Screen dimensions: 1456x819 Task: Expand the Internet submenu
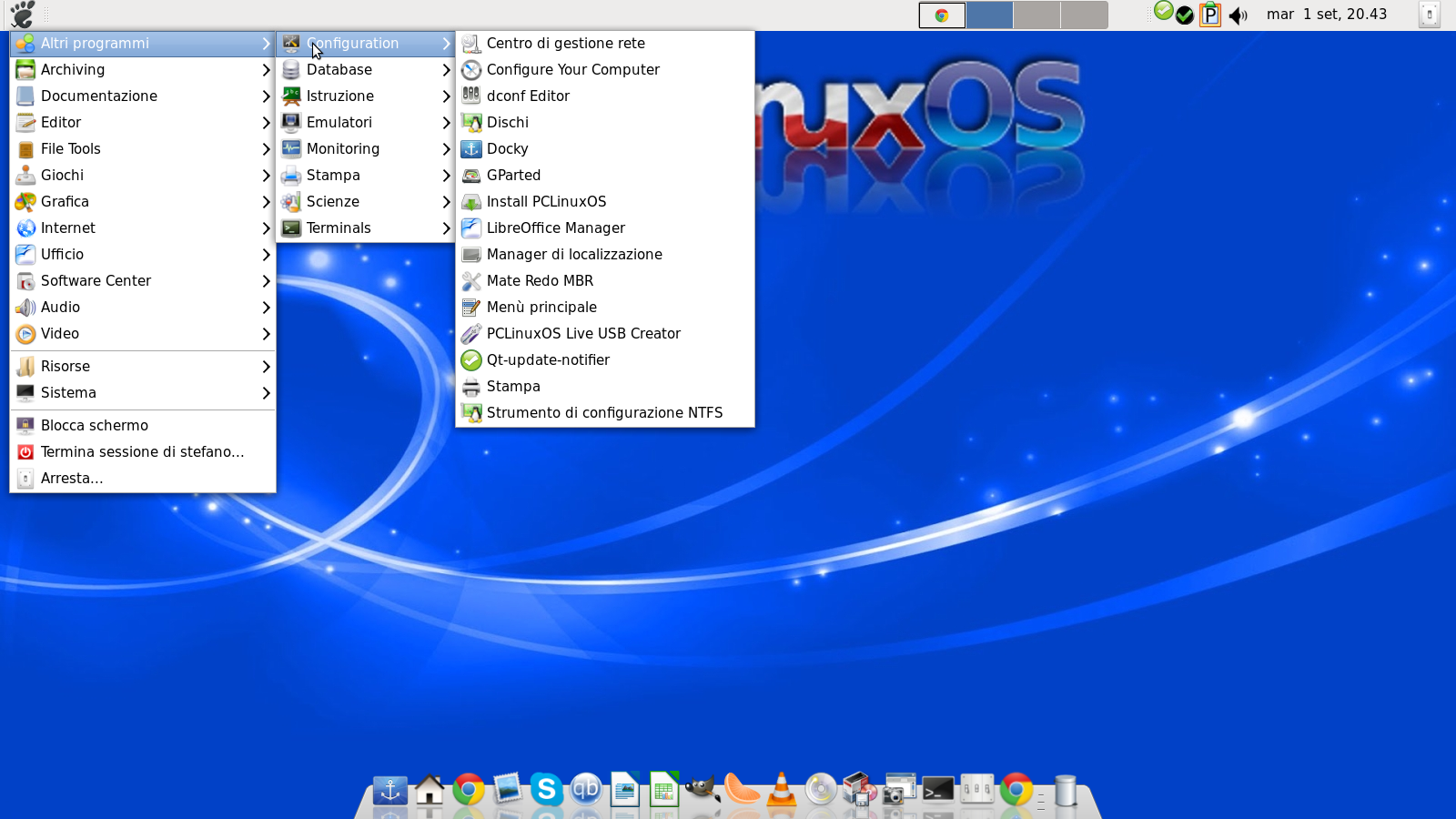pos(143,228)
